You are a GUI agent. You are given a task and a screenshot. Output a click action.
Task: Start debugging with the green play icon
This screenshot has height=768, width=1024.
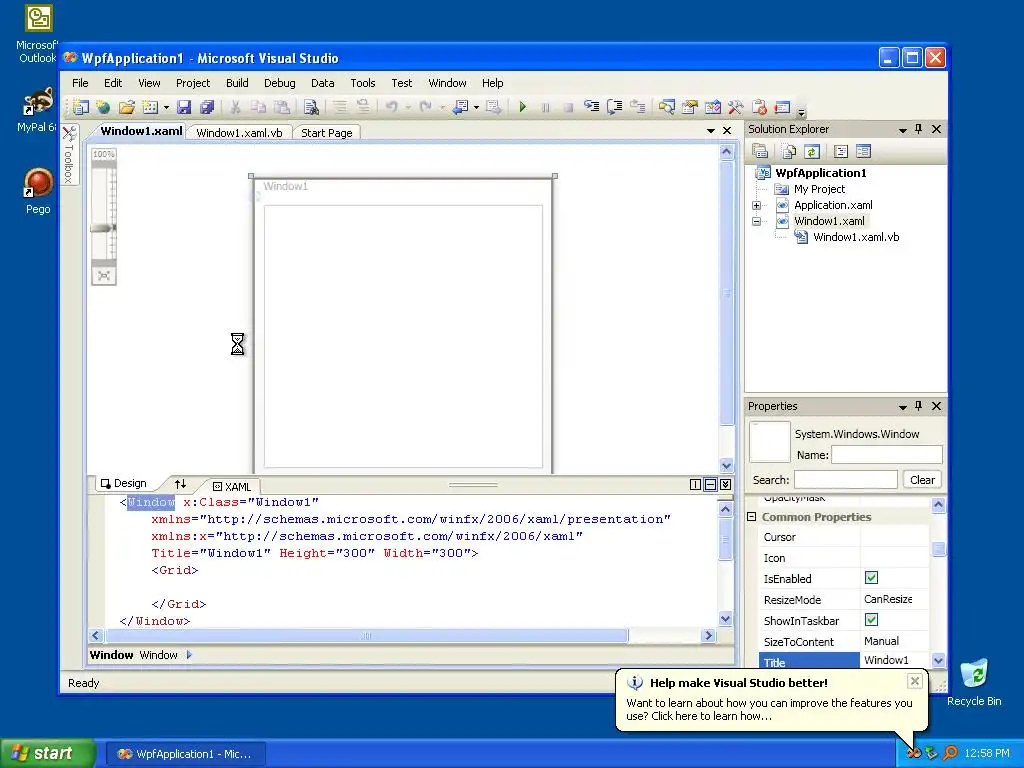[x=522, y=107]
